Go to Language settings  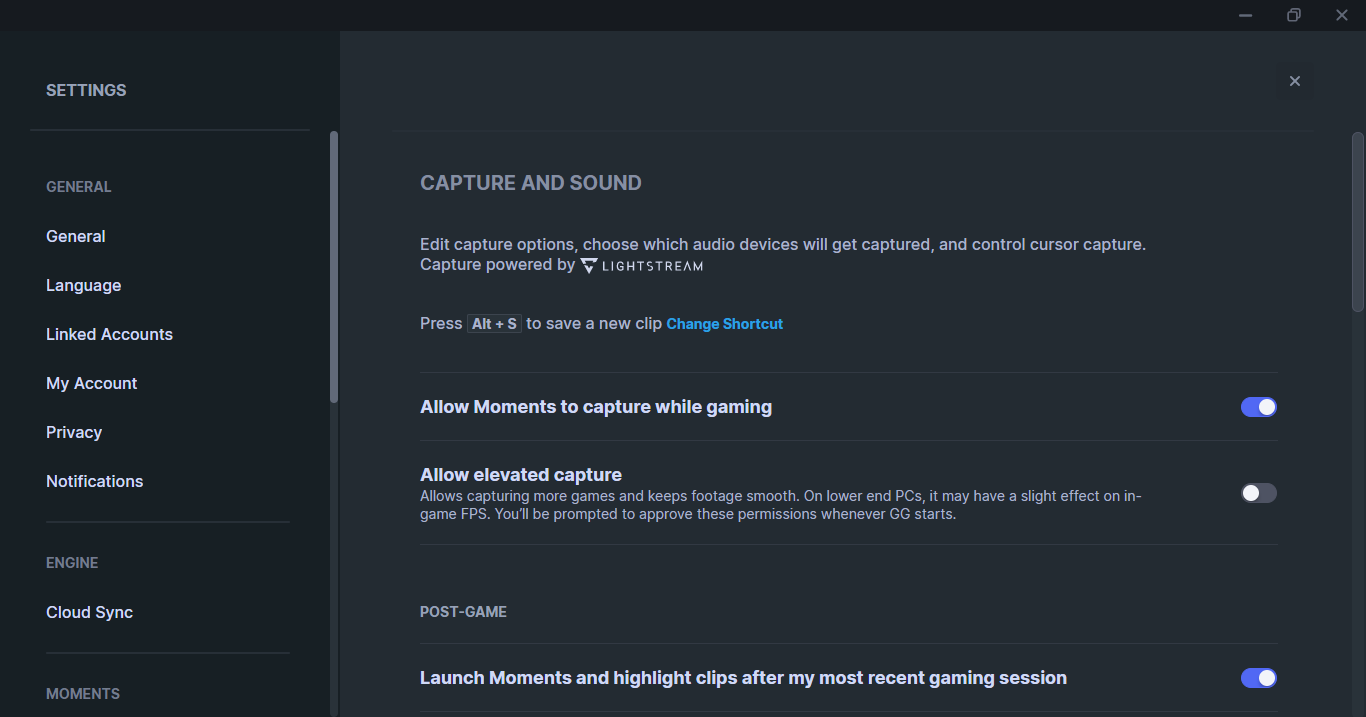(84, 285)
